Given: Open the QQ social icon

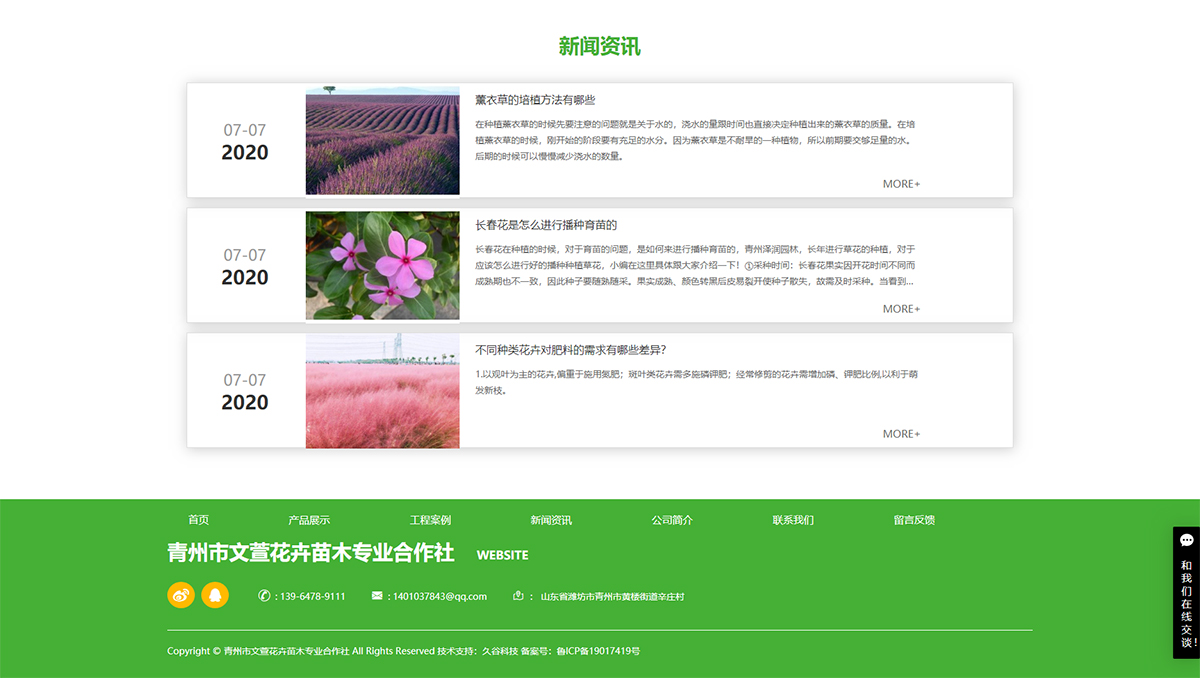Looking at the screenshot, I should tap(215, 594).
